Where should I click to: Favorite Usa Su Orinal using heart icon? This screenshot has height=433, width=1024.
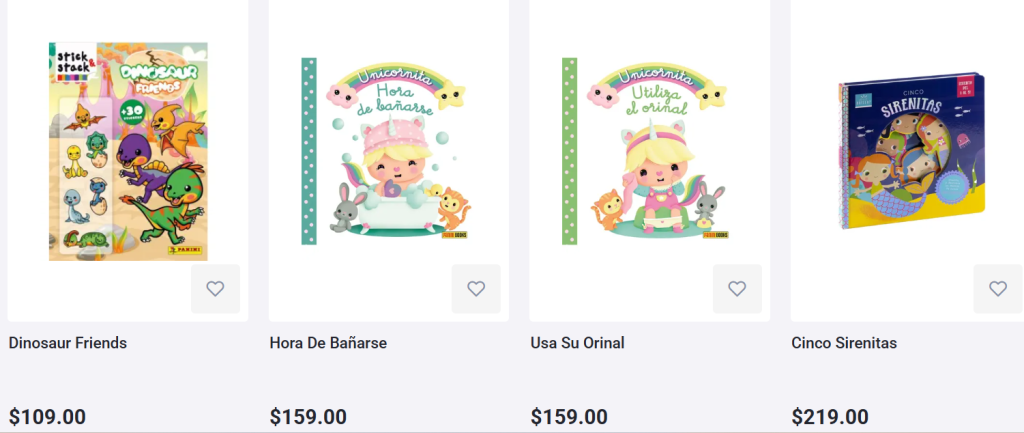(737, 289)
